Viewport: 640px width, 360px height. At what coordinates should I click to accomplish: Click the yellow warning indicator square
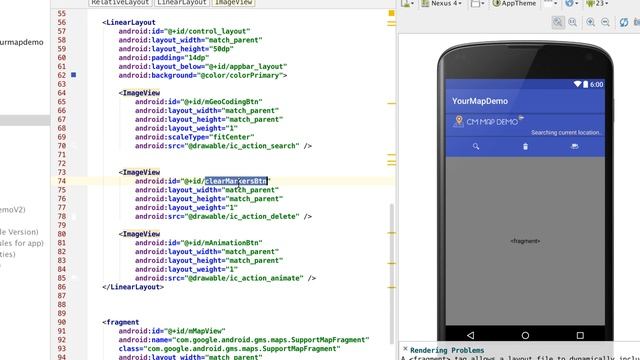click(x=391, y=13)
